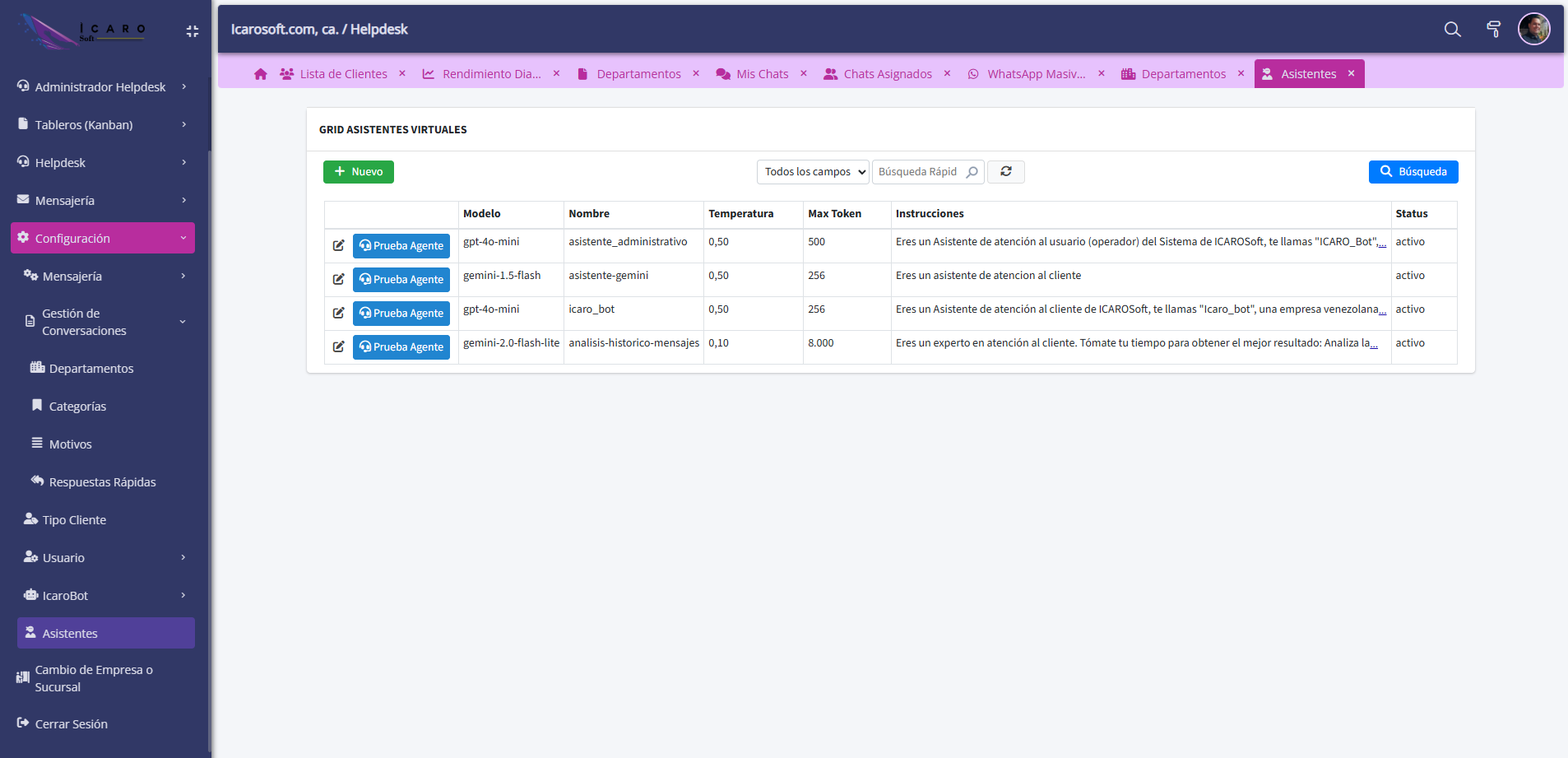Image resolution: width=1568 pixels, height=758 pixels.
Task: Close the WhatsApp Masiv... tab
Action: tap(1102, 73)
